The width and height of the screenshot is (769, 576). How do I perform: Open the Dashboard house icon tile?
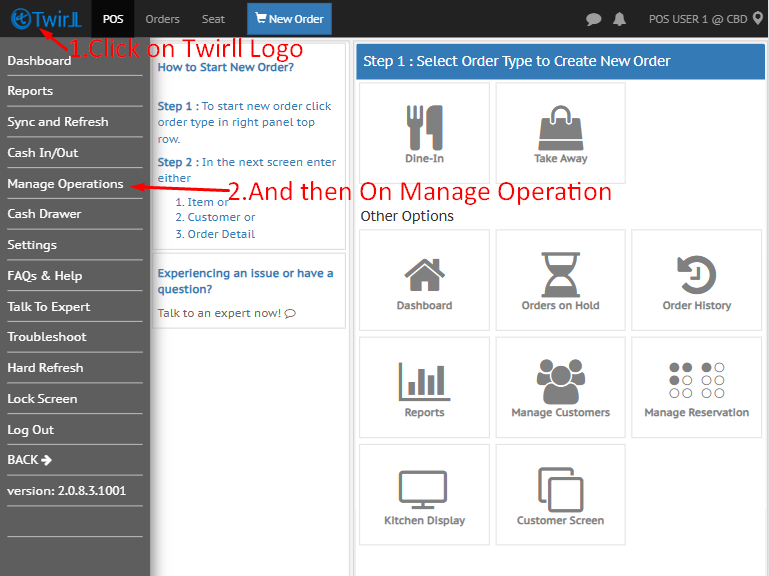point(425,280)
